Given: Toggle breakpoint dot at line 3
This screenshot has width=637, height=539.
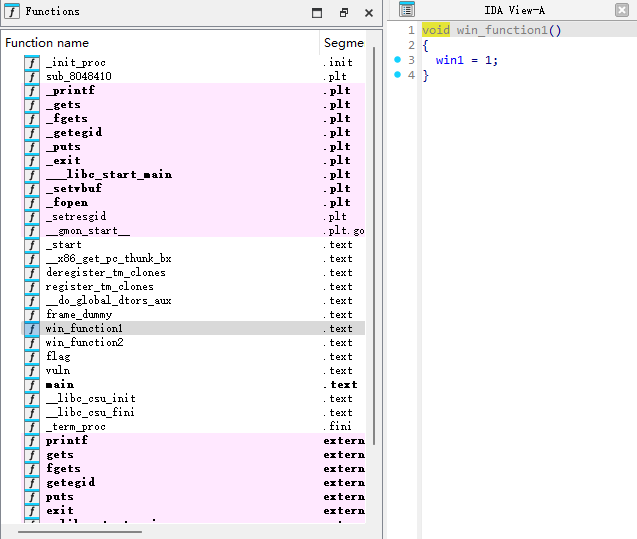Looking at the screenshot, I should [x=397, y=60].
